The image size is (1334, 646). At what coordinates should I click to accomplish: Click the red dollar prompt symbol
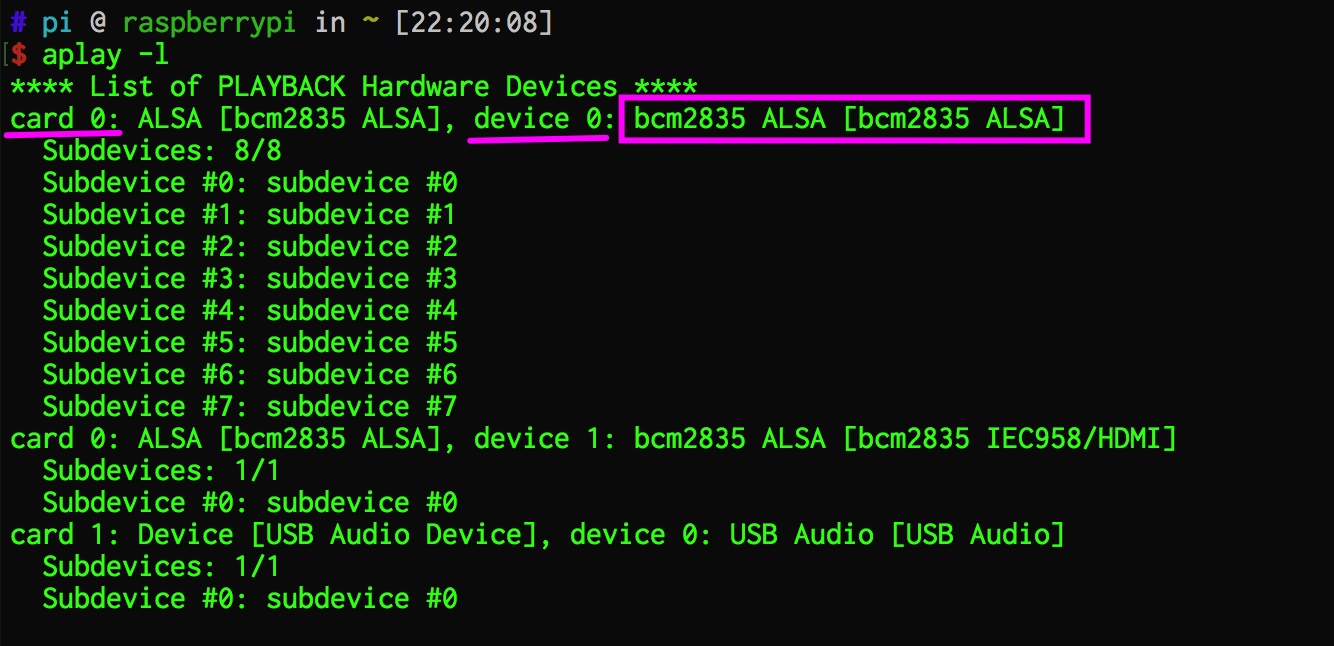(19, 55)
